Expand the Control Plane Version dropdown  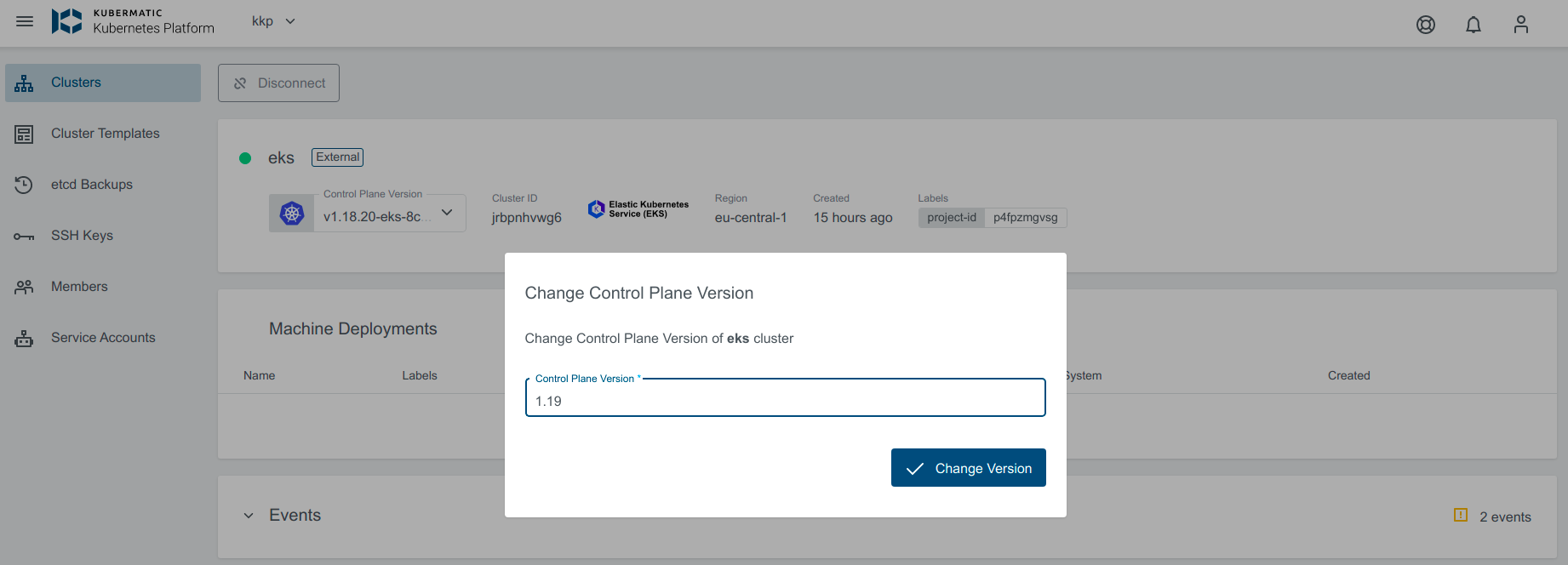click(x=447, y=213)
